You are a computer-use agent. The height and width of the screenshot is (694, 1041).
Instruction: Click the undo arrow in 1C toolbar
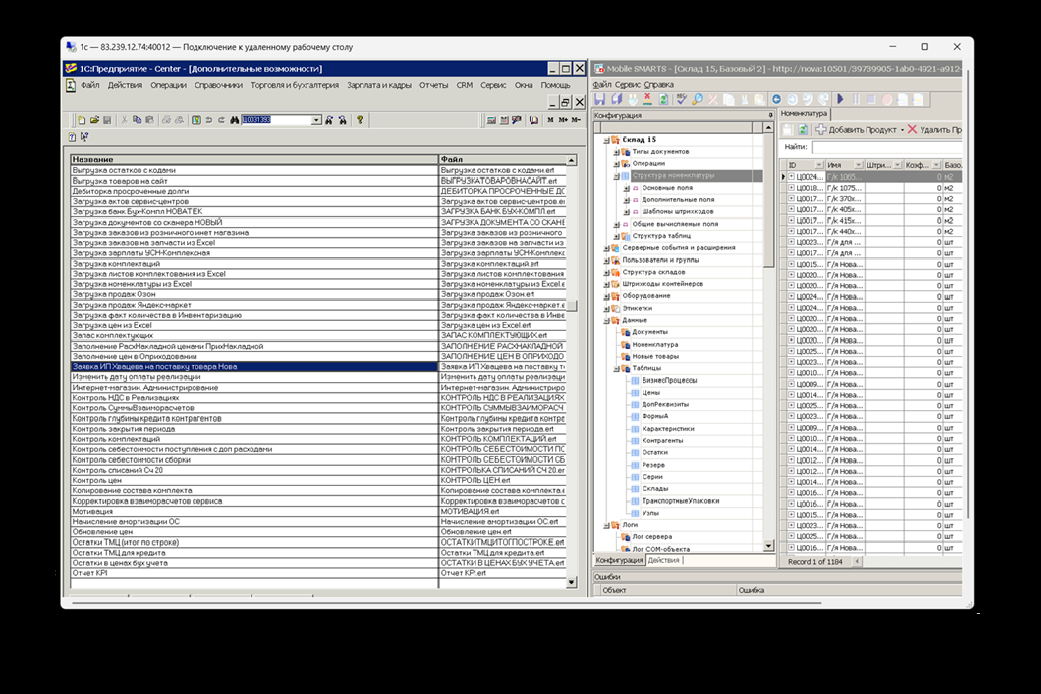coord(208,120)
